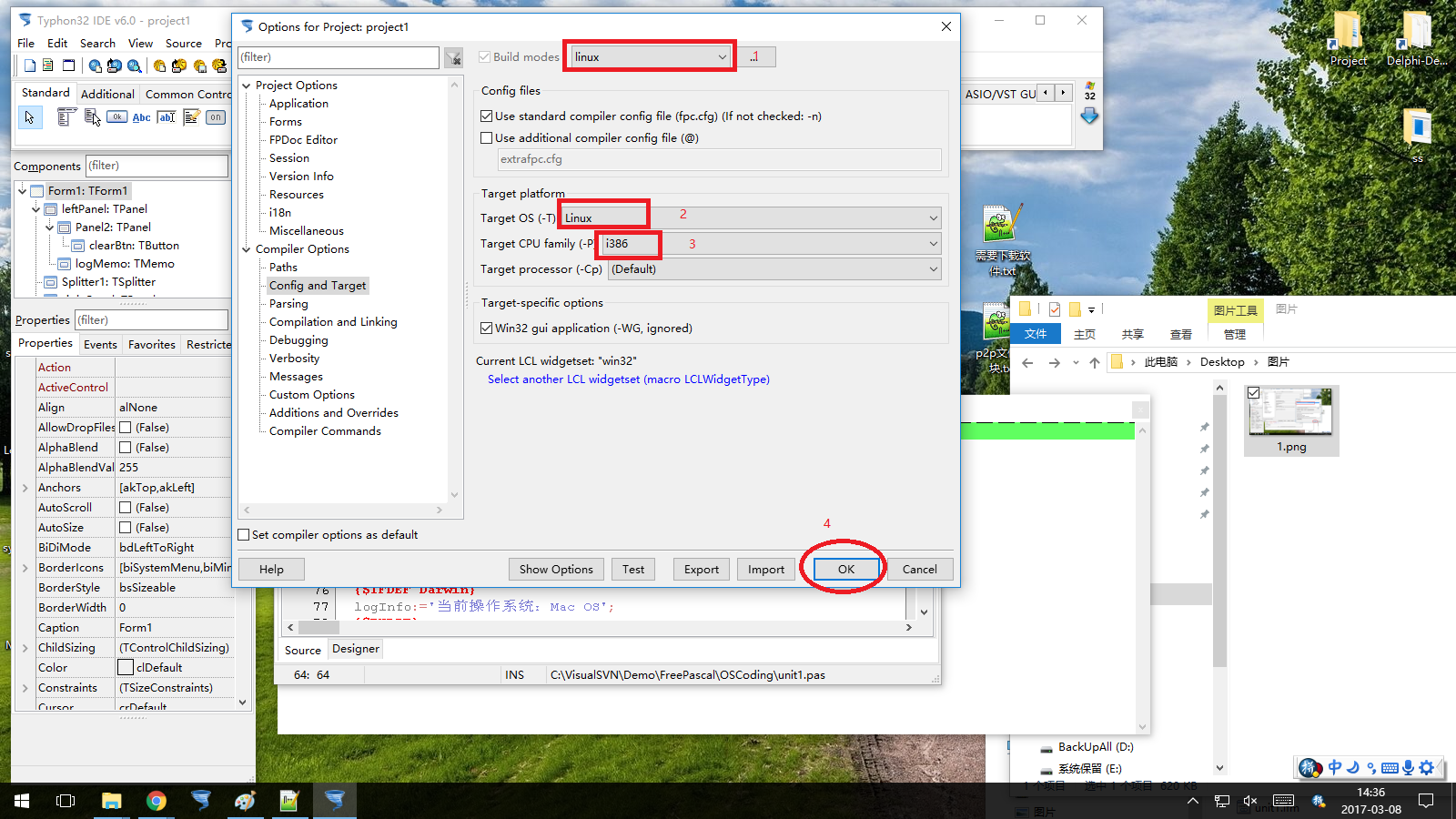Click the OK button
The height and width of the screenshot is (819, 1456).
[846, 570]
